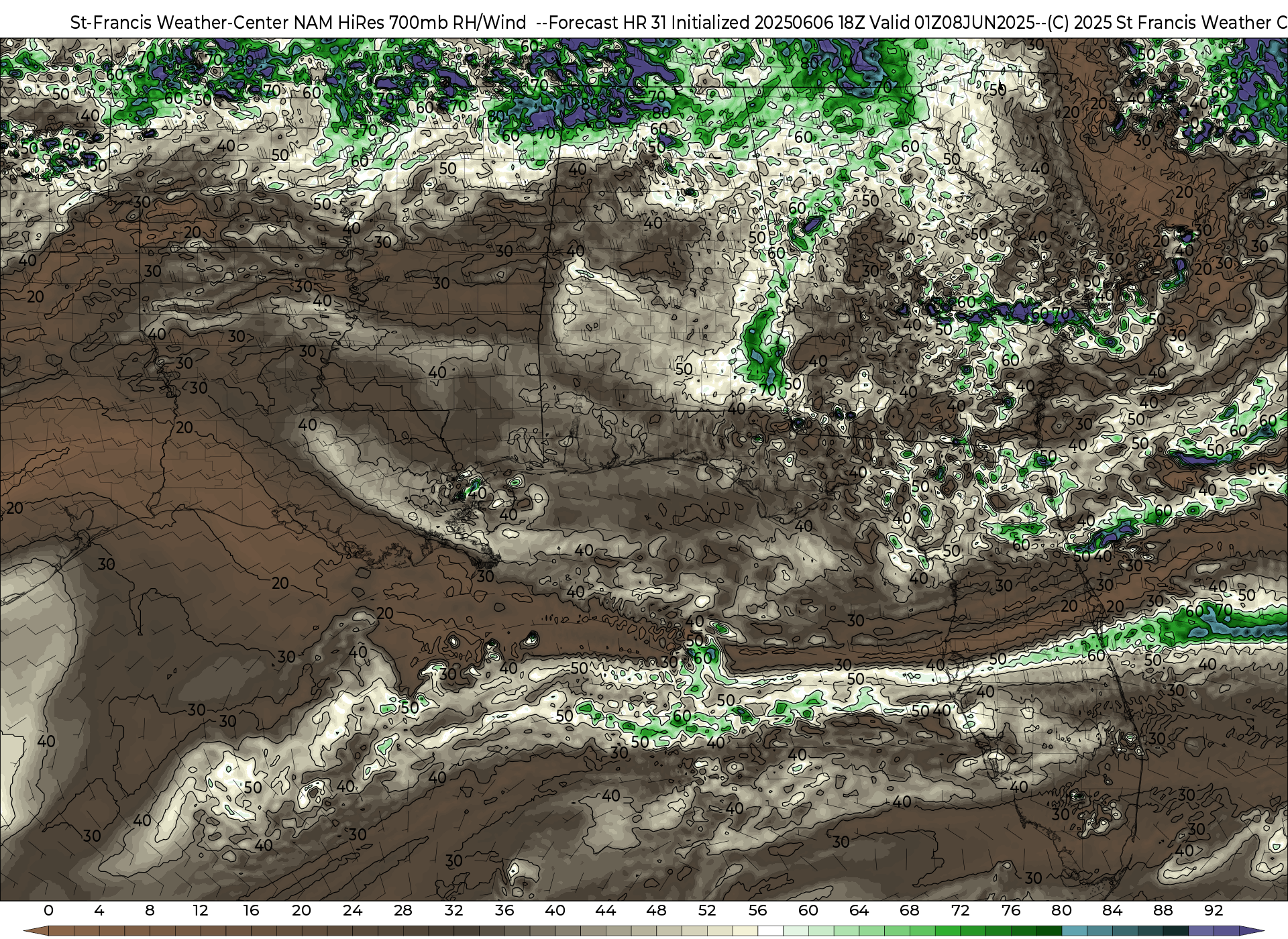The width and height of the screenshot is (1288, 939).
Task: Click the colorbar tick label 56
Action: (x=758, y=910)
